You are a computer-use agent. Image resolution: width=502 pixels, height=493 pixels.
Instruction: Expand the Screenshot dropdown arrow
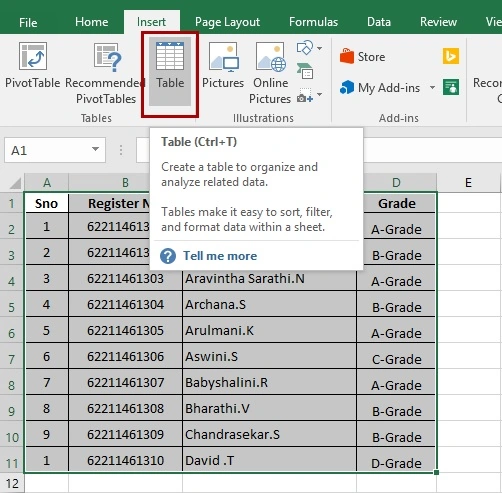coord(319,95)
